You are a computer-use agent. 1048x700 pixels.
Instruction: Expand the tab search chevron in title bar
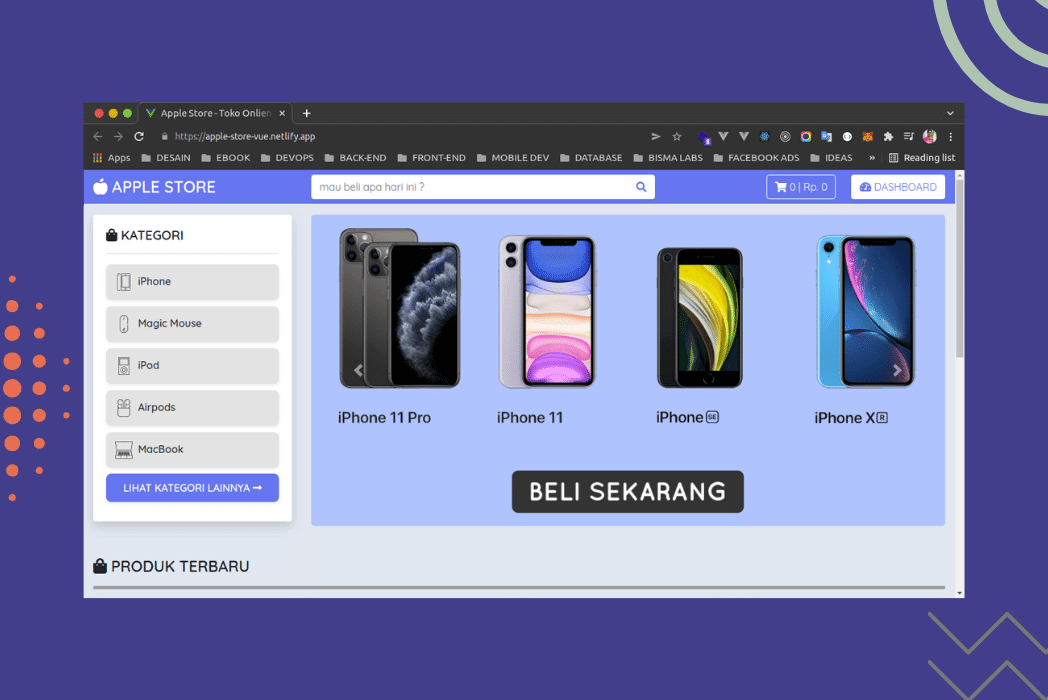coord(950,113)
